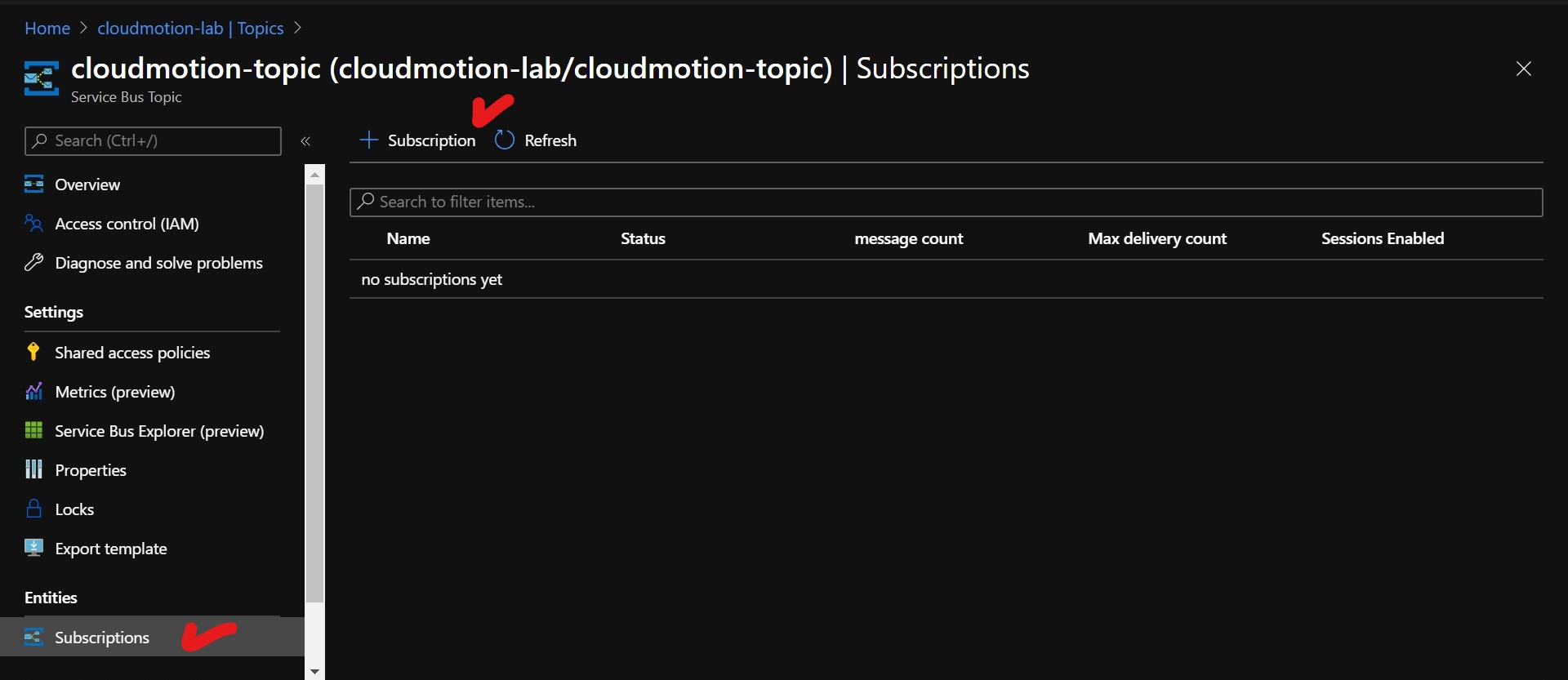Sort by Sessions Enabled column header
This screenshot has width=1568, height=680.
(x=1383, y=238)
